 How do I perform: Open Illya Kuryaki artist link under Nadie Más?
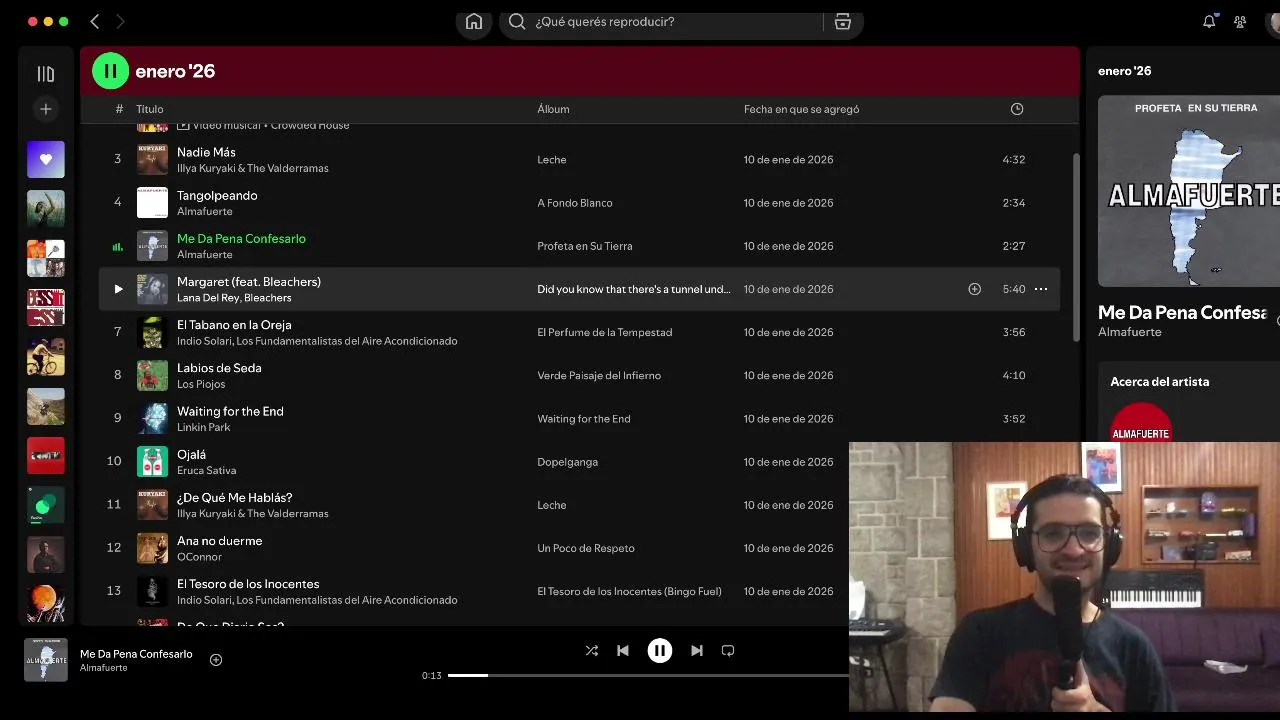click(x=253, y=168)
